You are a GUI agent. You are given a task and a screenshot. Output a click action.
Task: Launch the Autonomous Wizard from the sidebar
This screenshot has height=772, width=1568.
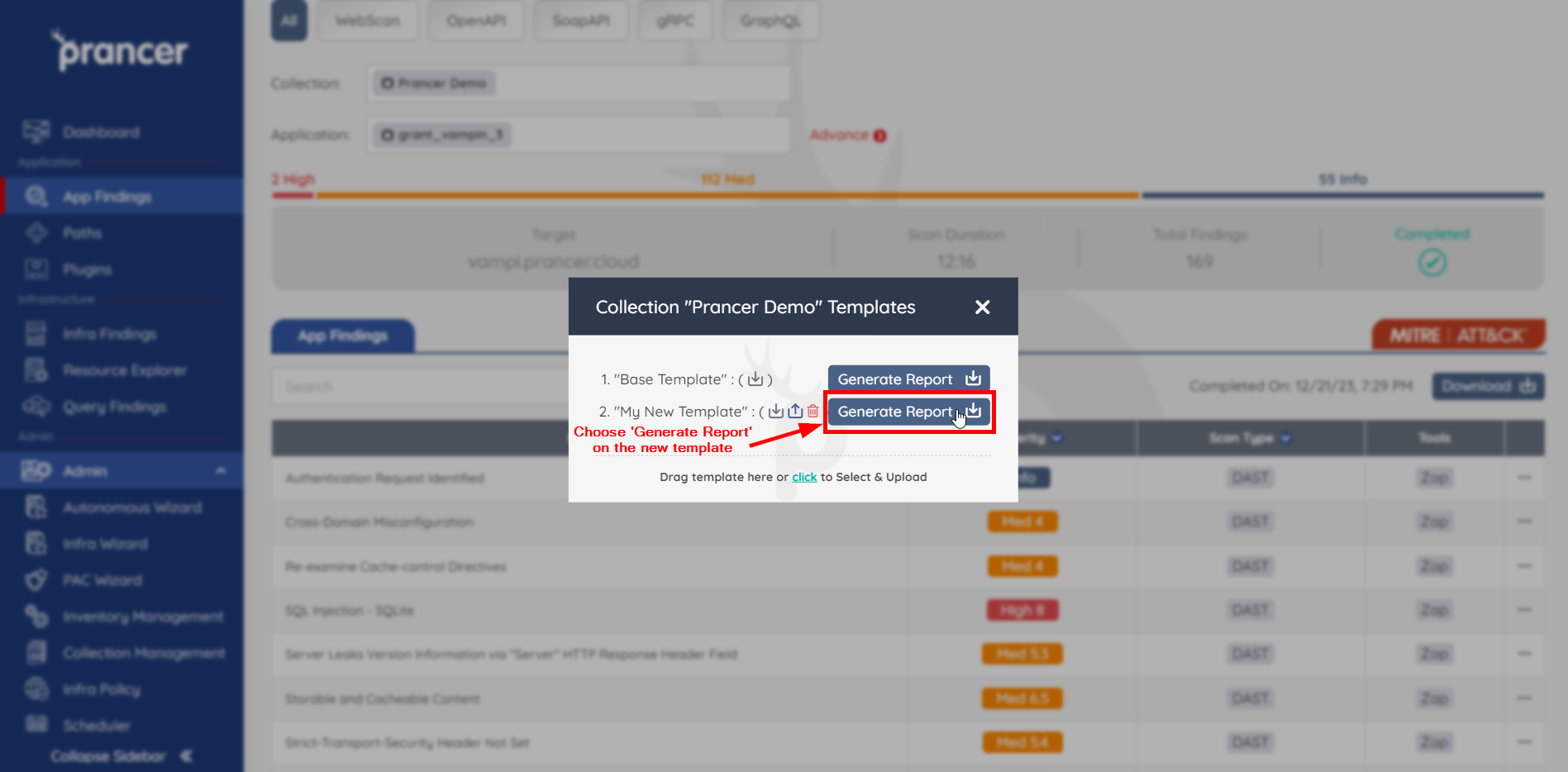pyautogui.click(x=132, y=508)
